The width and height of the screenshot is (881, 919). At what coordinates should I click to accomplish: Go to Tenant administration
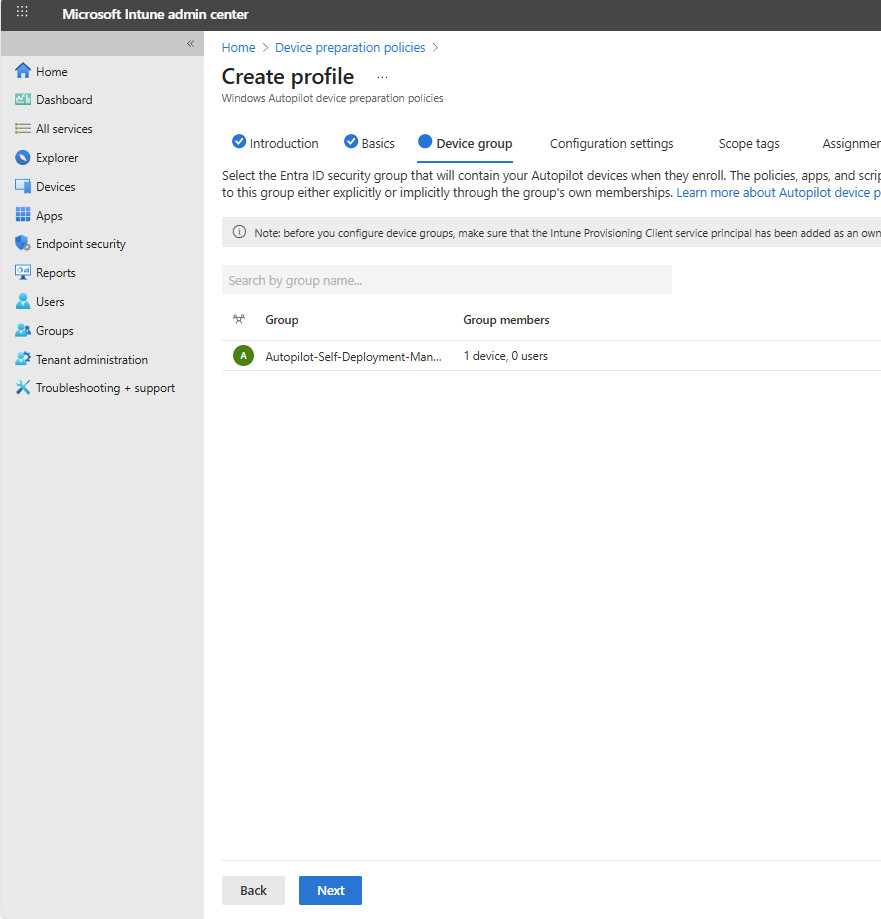point(91,360)
